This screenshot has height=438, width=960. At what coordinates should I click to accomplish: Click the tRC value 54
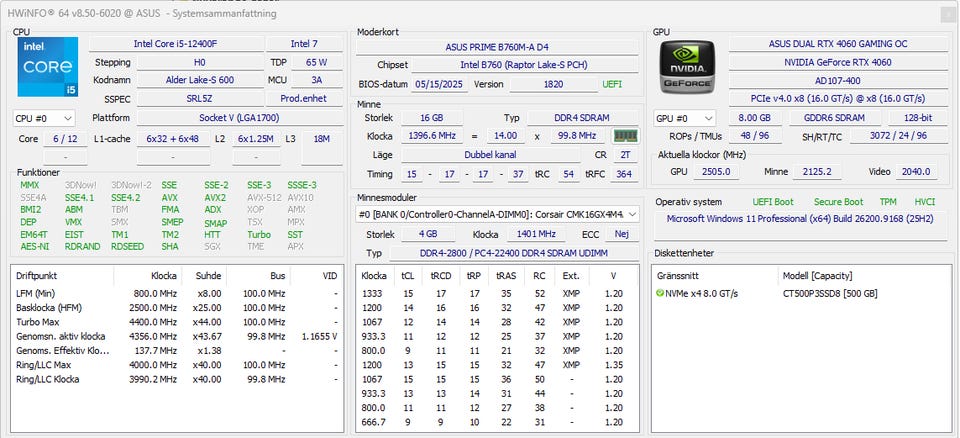pyautogui.click(x=569, y=175)
